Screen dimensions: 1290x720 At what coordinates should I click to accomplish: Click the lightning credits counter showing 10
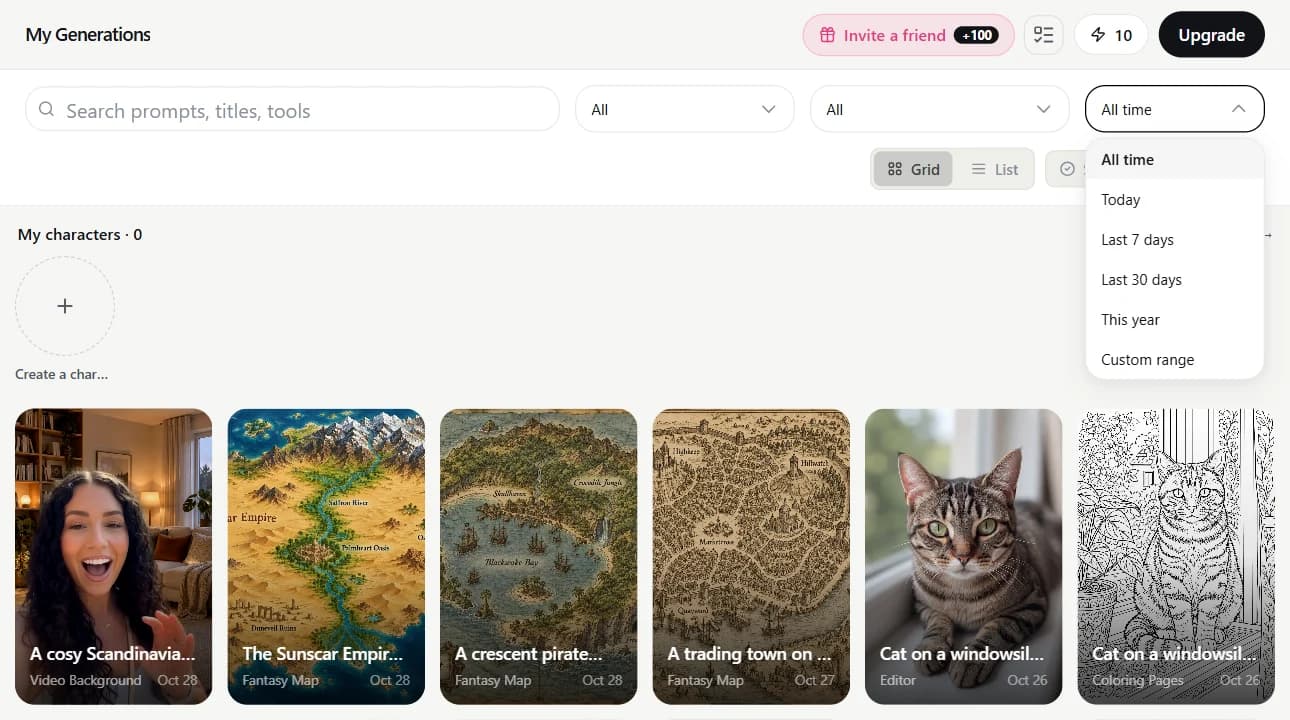1111,35
